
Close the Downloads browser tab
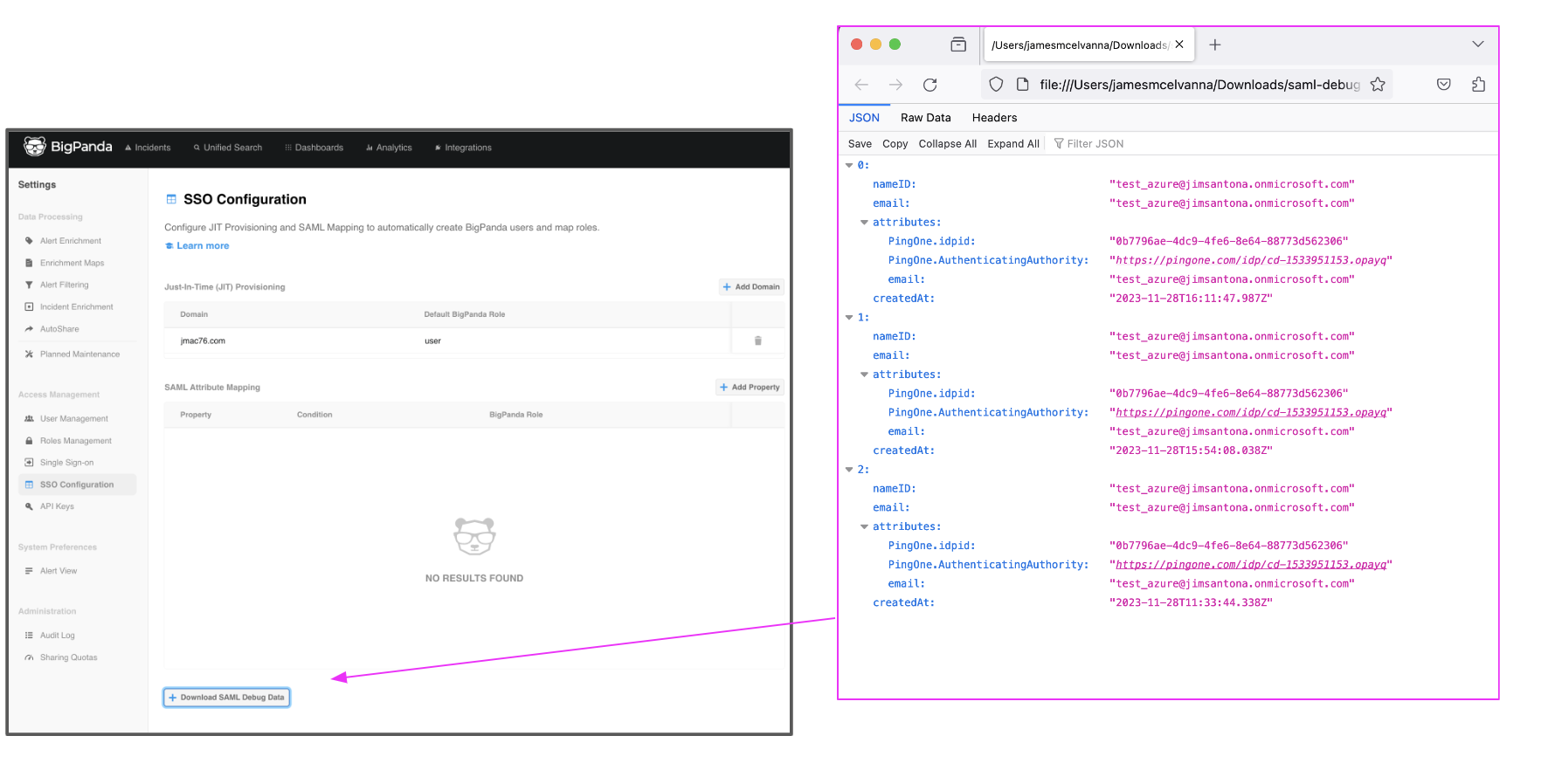point(1179,45)
